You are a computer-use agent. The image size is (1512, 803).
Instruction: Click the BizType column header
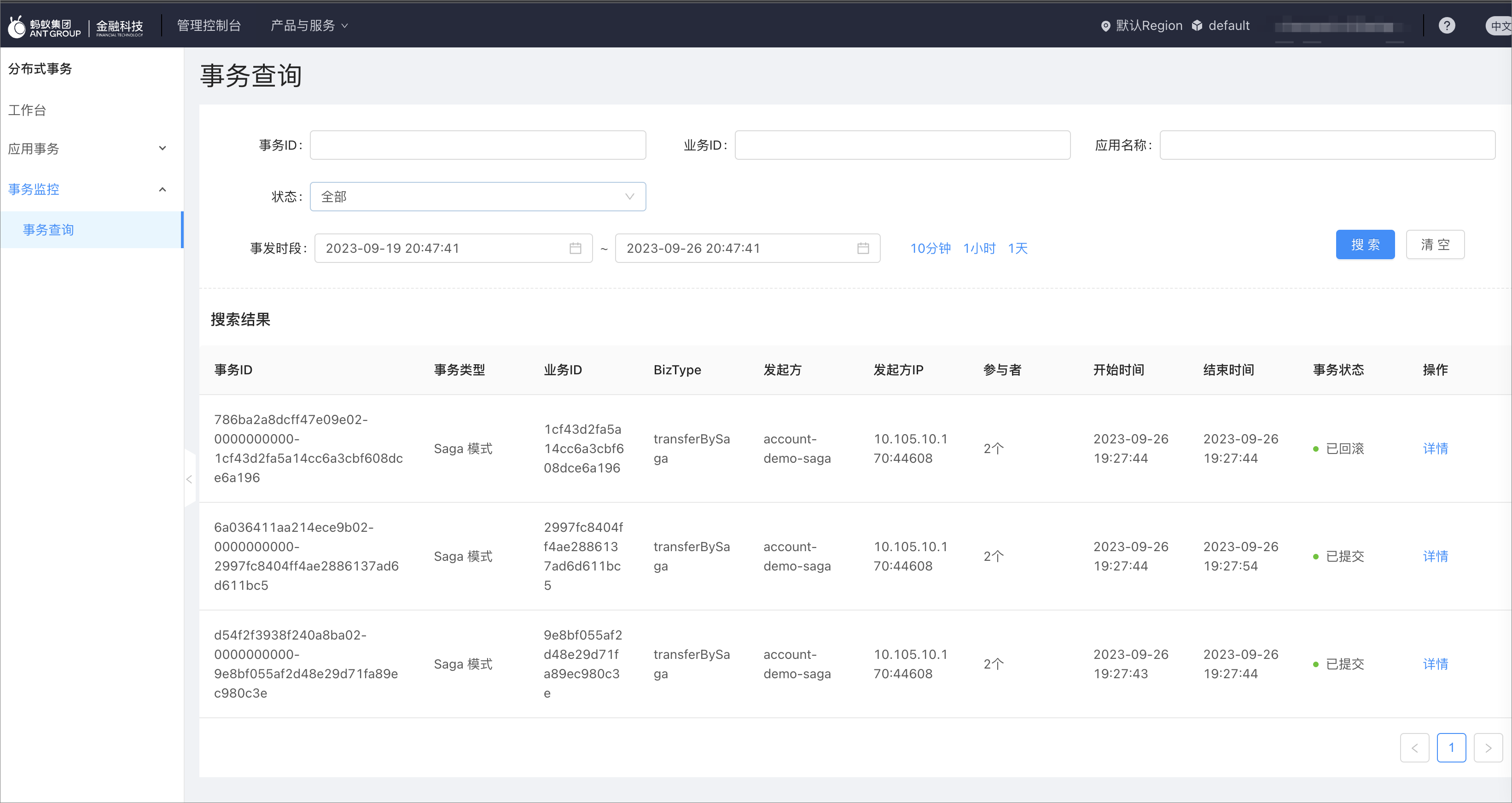tap(677, 370)
